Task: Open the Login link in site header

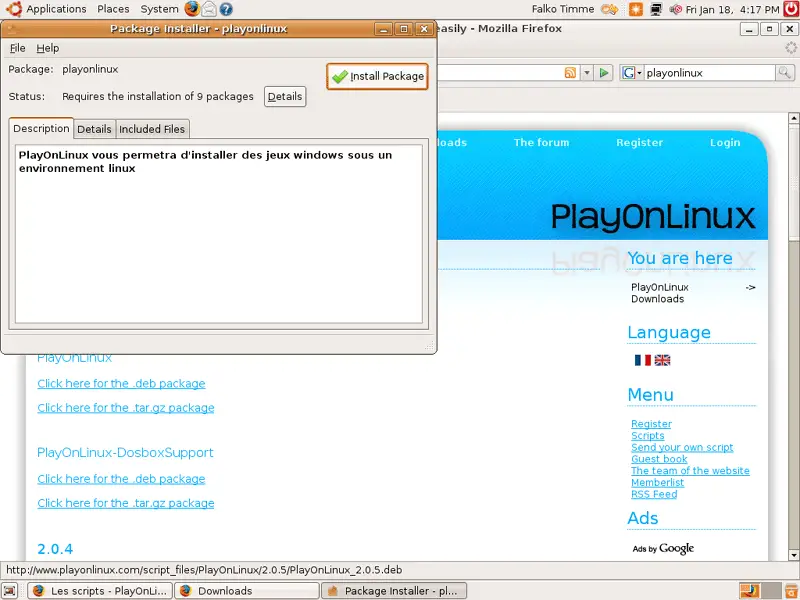Action: pyautogui.click(x=725, y=142)
